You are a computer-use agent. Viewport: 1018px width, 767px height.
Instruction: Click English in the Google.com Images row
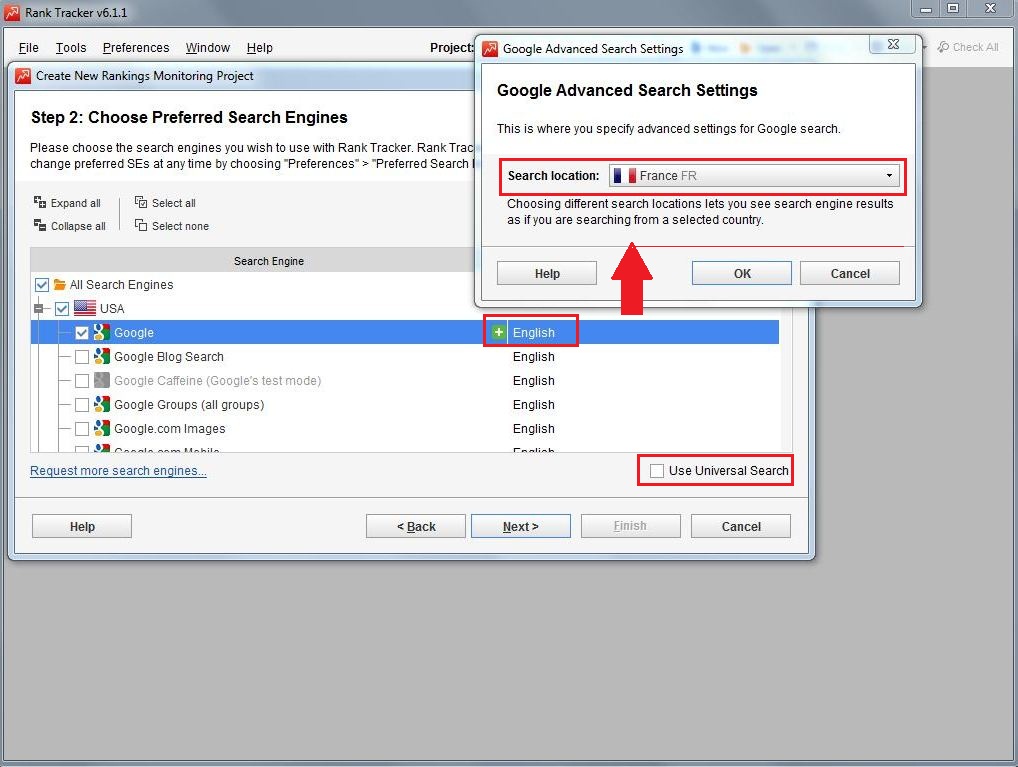click(x=534, y=429)
